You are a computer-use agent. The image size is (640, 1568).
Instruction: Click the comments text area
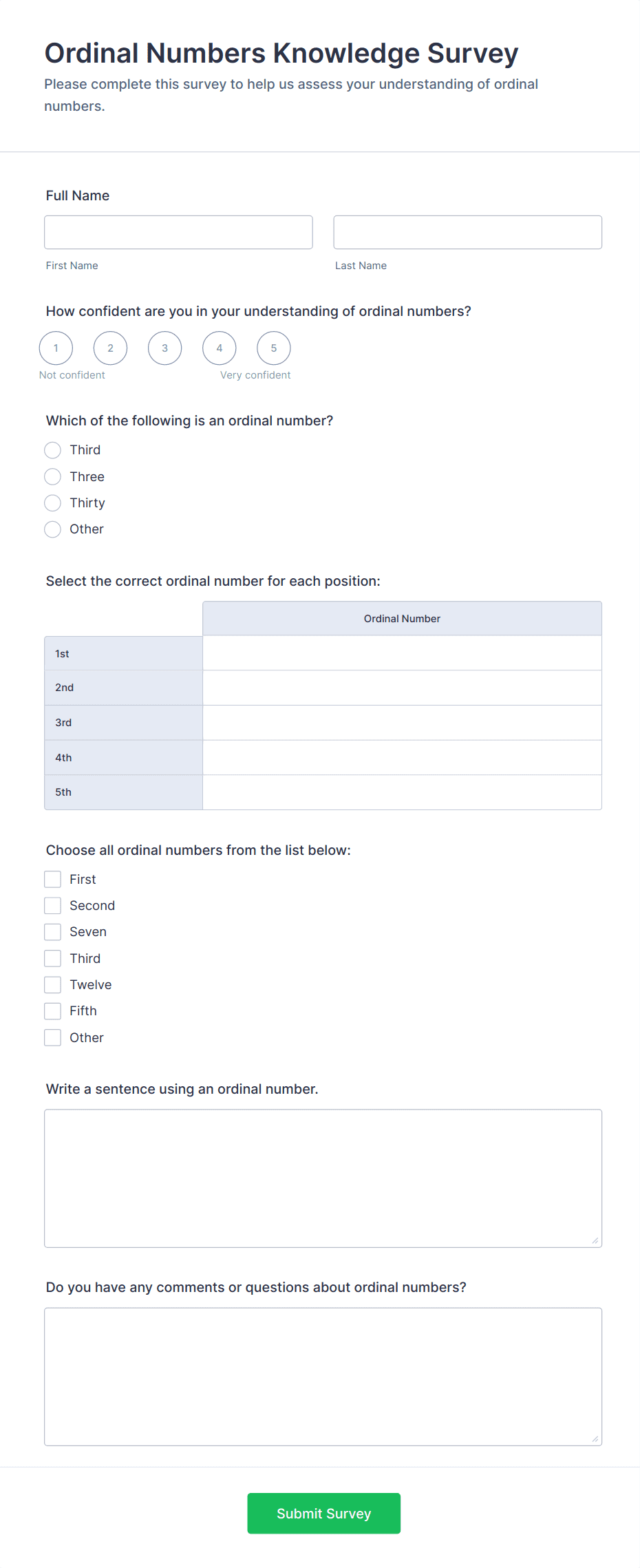[323, 1377]
